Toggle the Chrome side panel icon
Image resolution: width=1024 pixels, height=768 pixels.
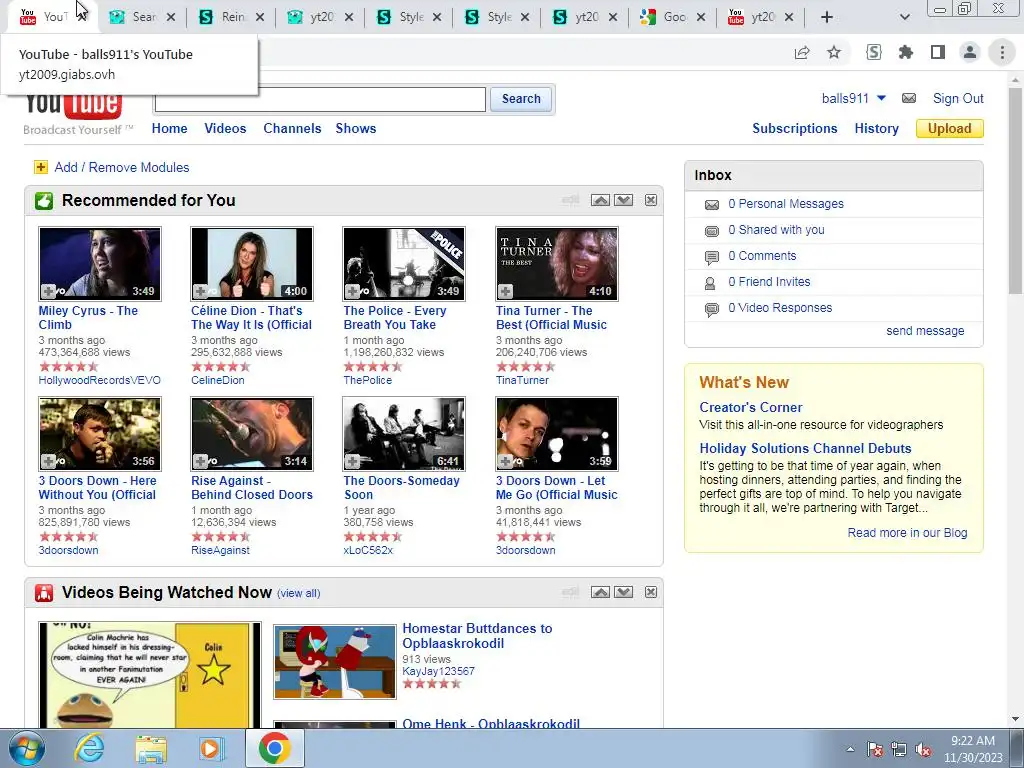click(938, 52)
